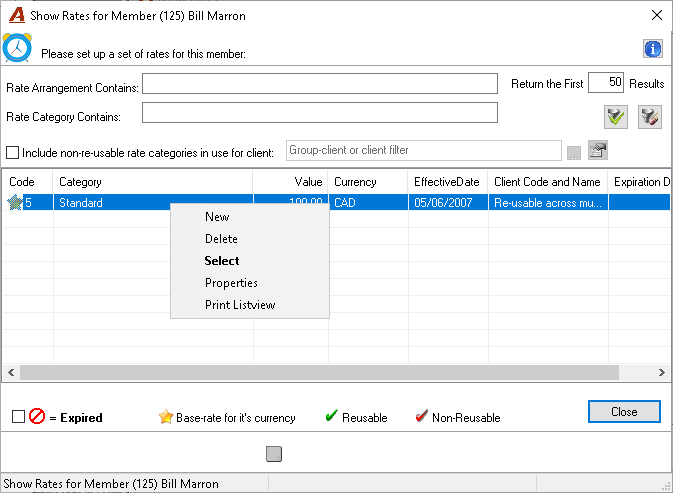Choose Delete from the context menu
The image size is (673, 493).
point(250,239)
